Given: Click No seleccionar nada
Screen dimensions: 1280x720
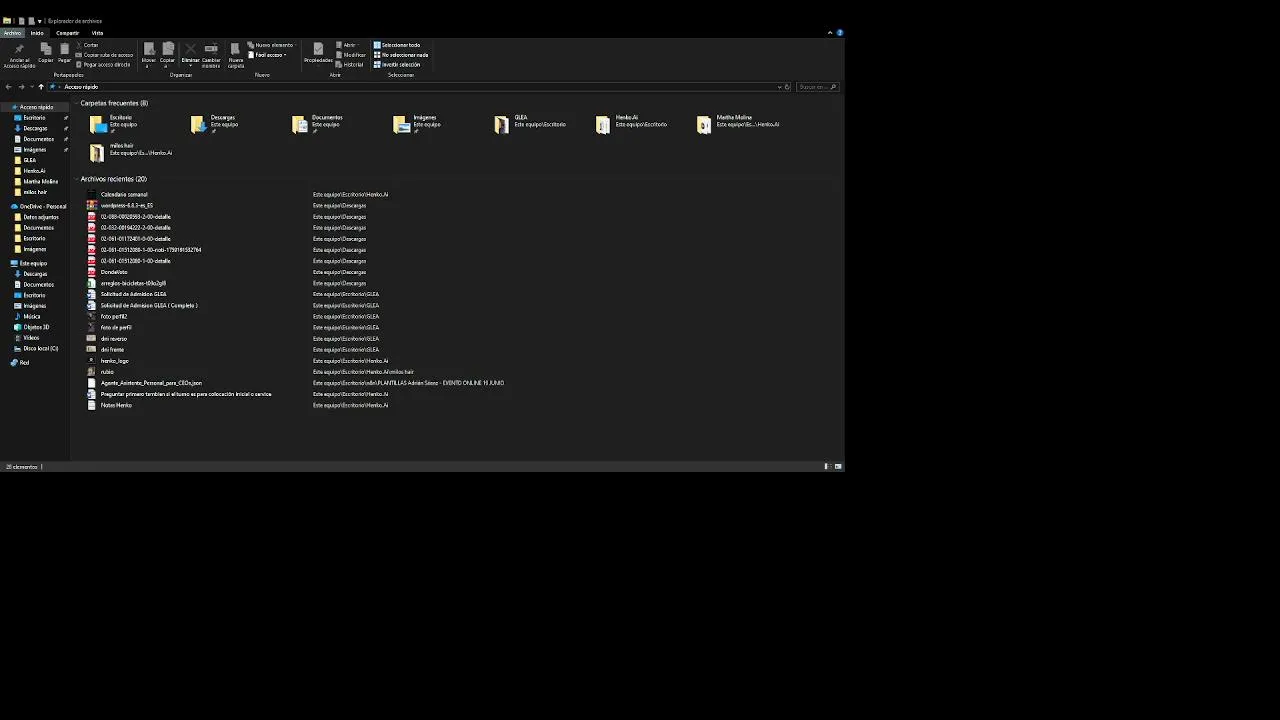Looking at the screenshot, I should [x=401, y=55].
